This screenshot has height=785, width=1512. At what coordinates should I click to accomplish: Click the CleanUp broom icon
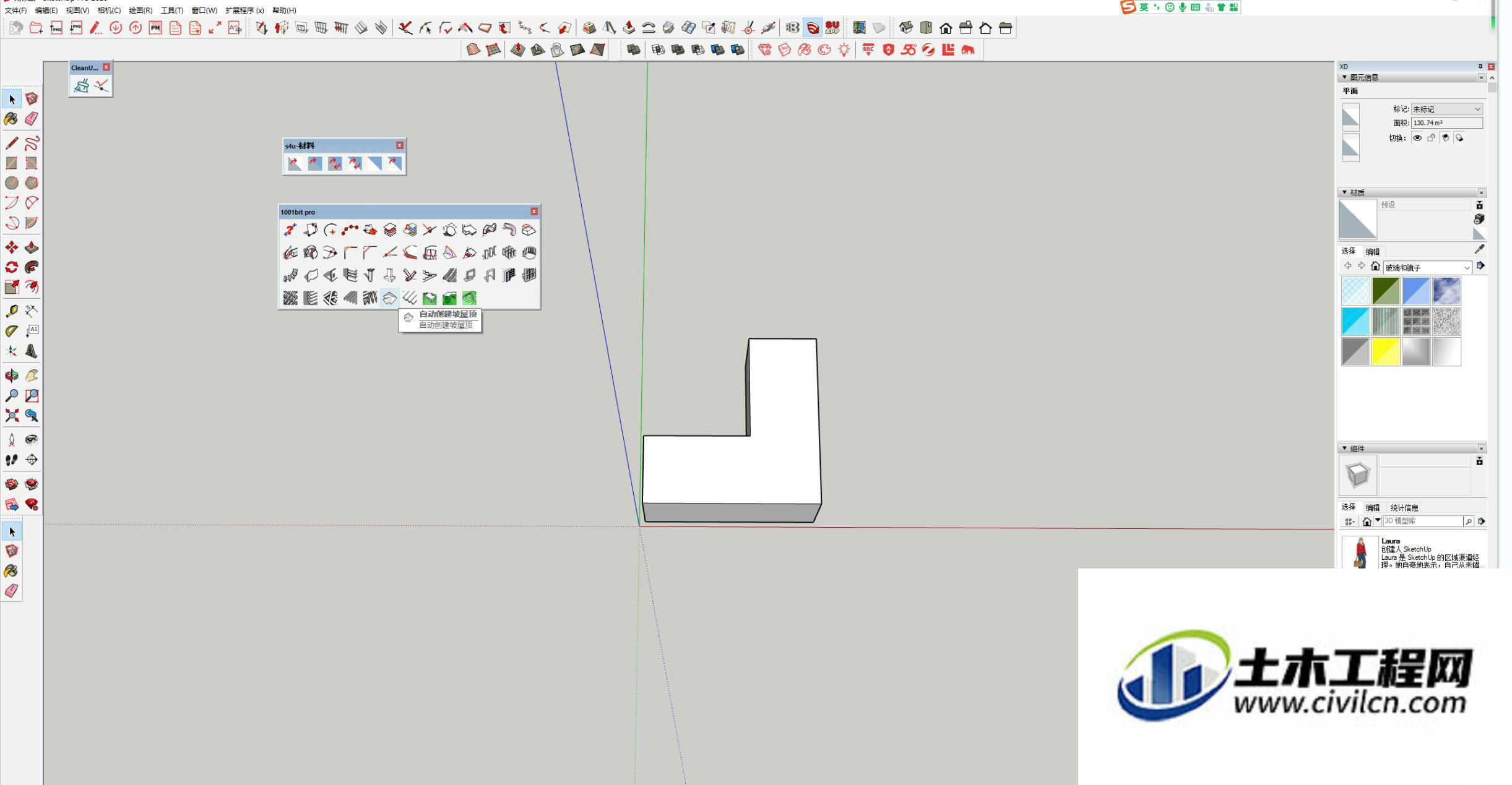click(81, 86)
